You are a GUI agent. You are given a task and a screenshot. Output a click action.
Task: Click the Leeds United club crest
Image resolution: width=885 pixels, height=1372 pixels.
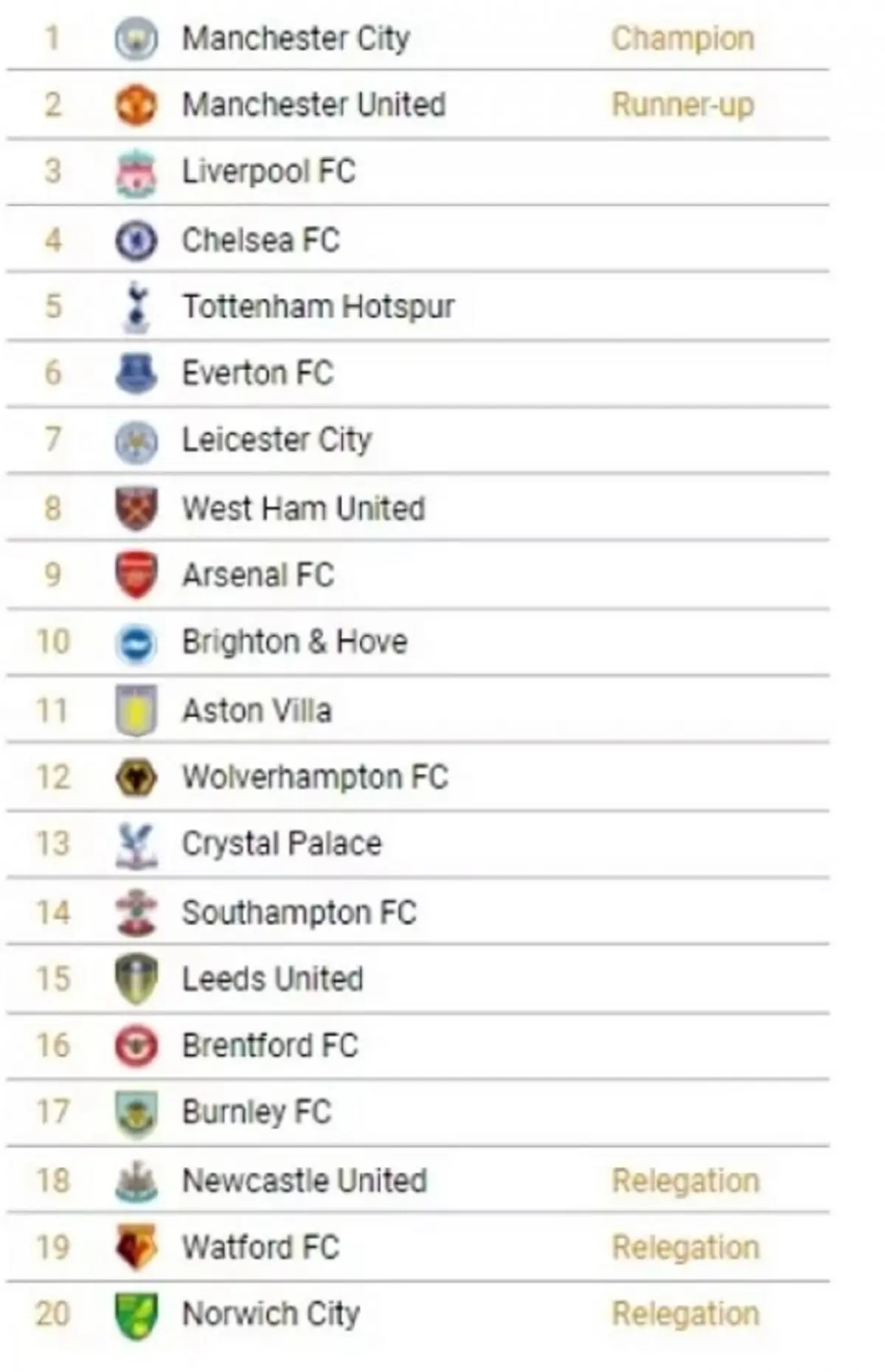(136, 979)
